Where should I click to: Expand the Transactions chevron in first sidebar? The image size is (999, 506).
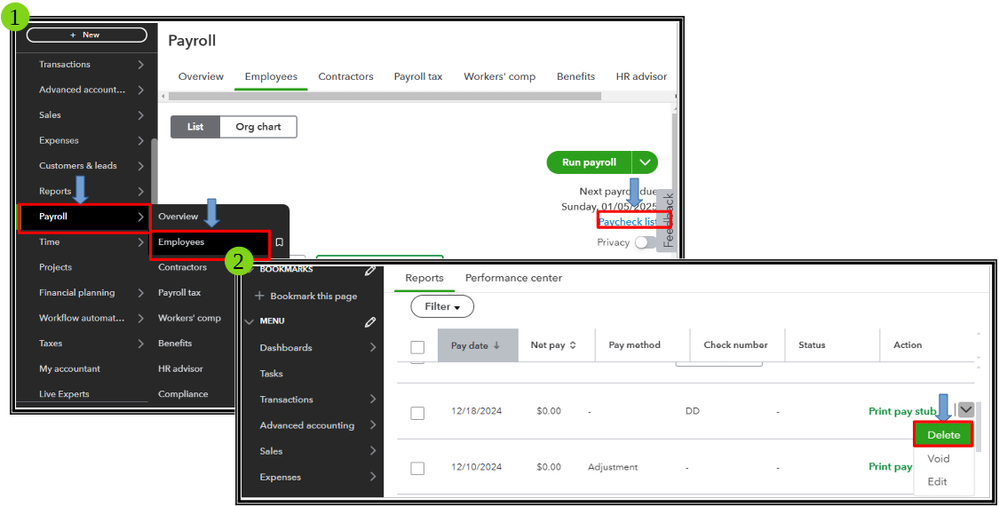pyautogui.click(x=141, y=64)
